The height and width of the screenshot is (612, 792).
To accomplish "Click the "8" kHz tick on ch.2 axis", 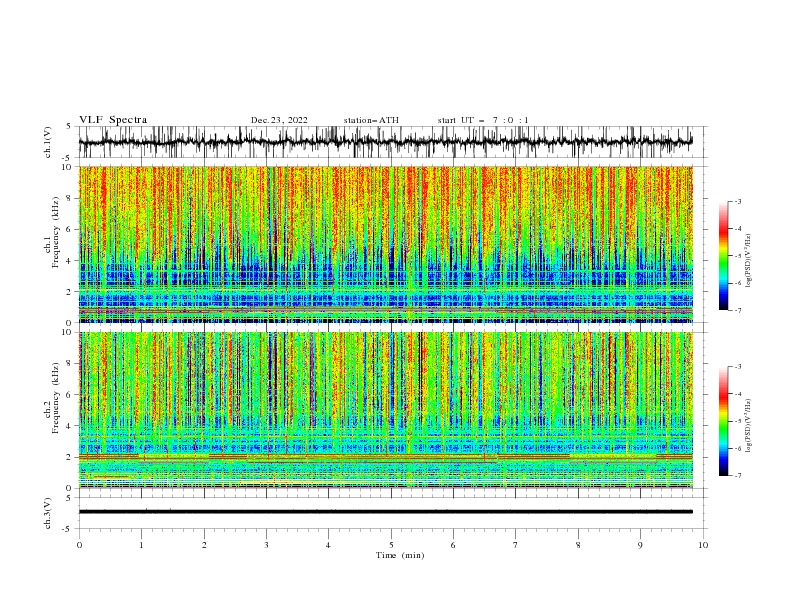I will click(x=69, y=364).
